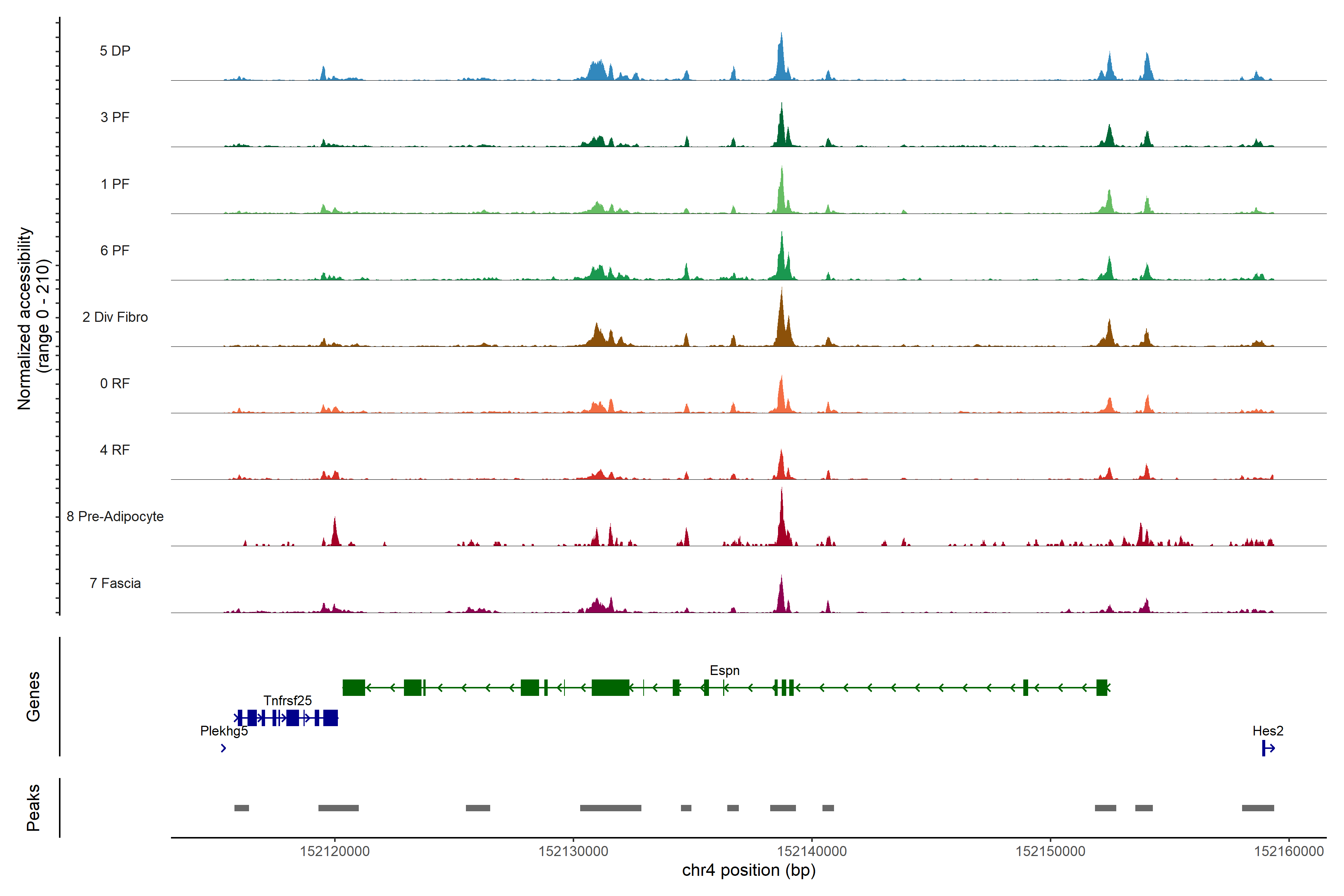Viewport: 1344px width, 896px height.
Task: Click the rightmost gray peak bar
Action: pos(1258,808)
